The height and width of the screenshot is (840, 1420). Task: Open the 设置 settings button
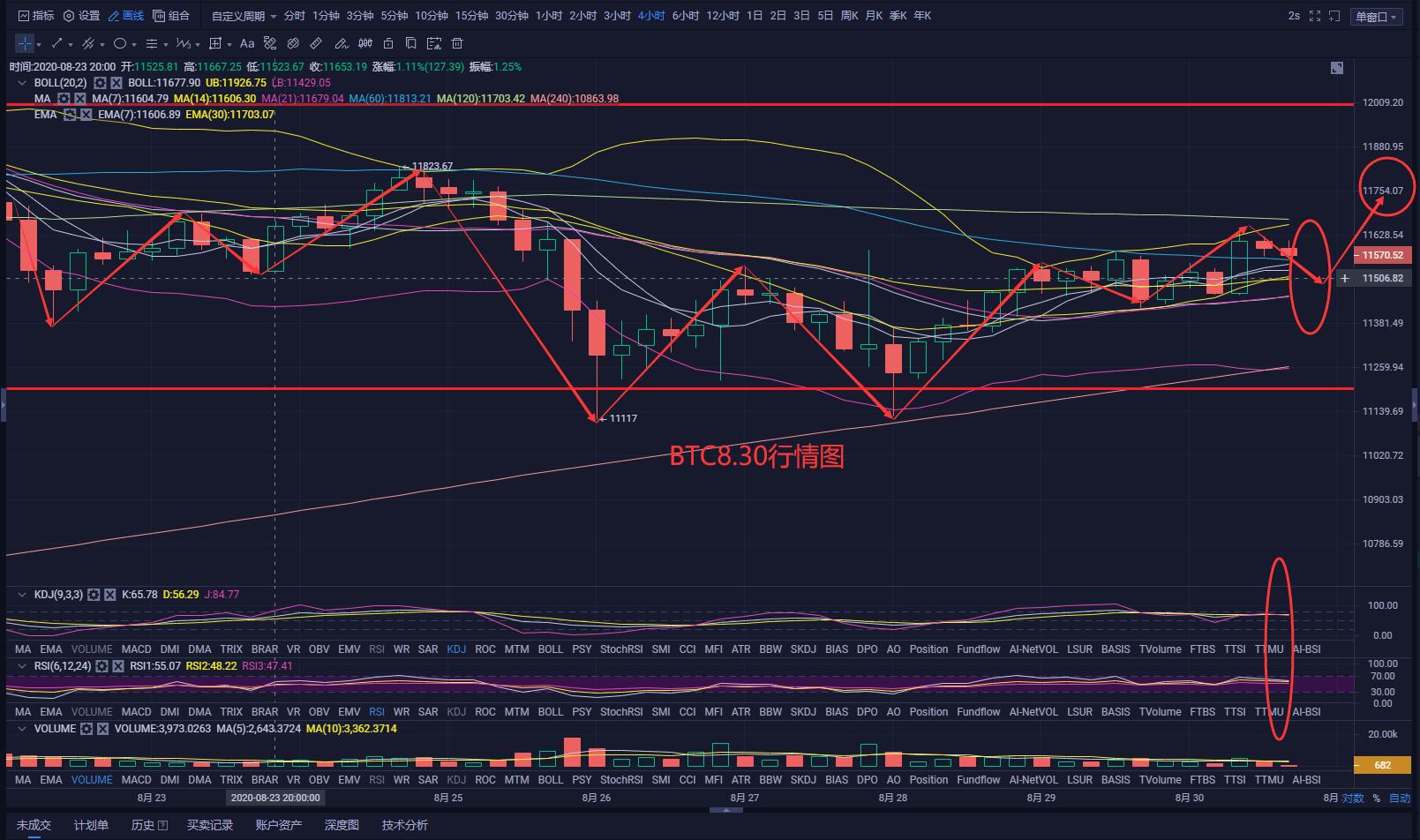(x=81, y=16)
